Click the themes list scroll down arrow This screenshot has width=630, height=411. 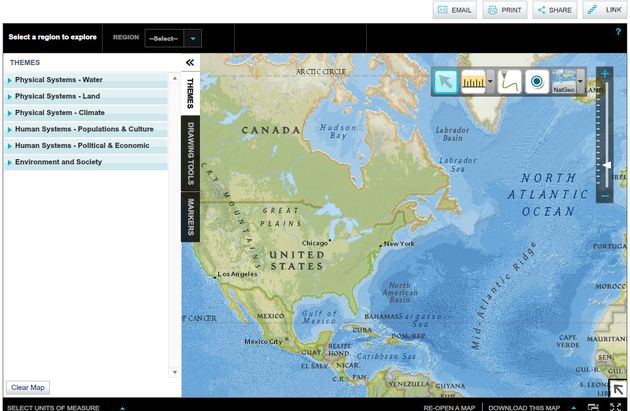coord(175,372)
